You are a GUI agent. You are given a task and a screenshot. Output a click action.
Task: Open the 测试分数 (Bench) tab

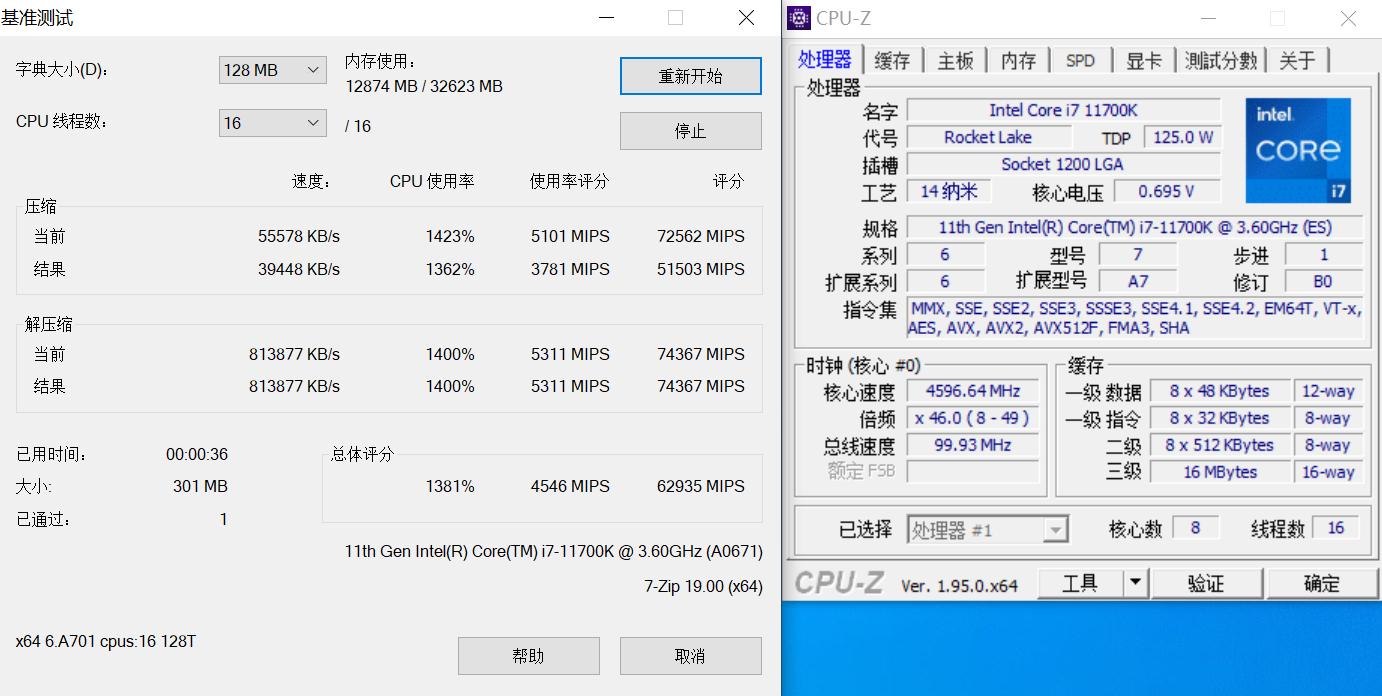click(x=1221, y=60)
